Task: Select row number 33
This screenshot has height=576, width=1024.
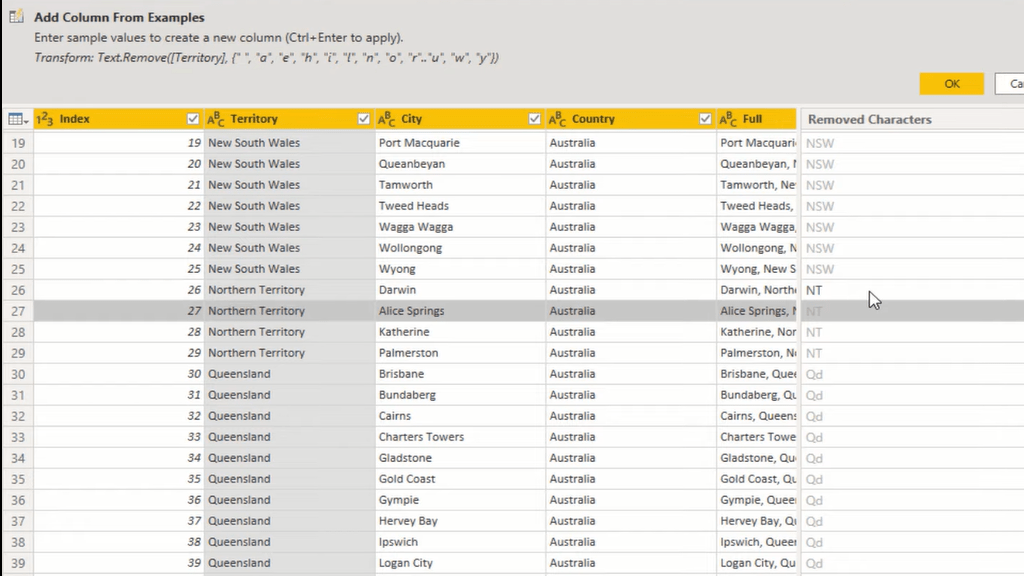Action: pyautogui.click(x=18, y=437)
